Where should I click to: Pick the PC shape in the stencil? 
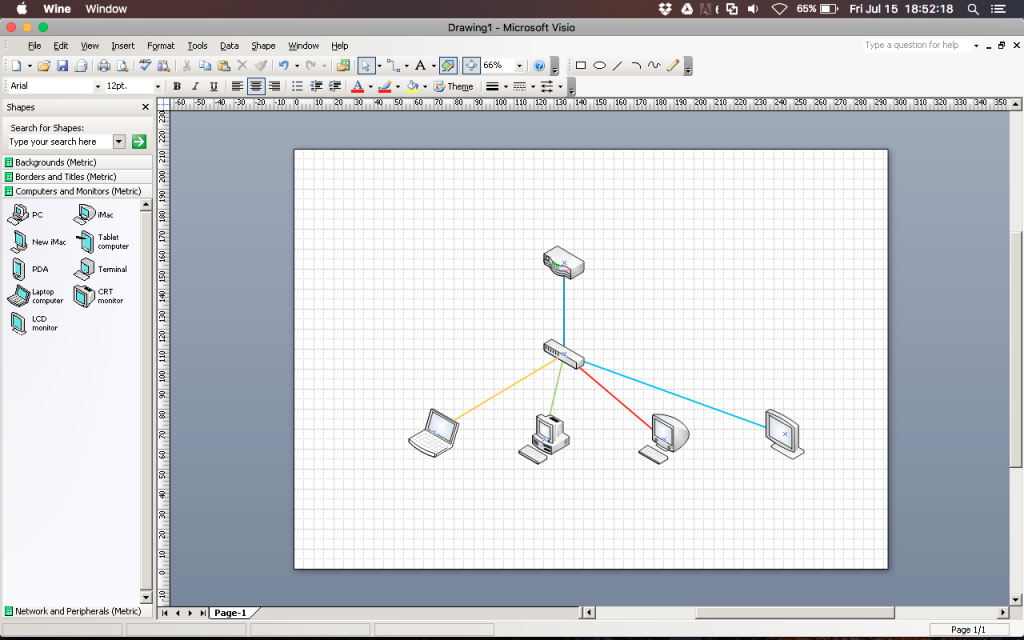pos(26,214)
